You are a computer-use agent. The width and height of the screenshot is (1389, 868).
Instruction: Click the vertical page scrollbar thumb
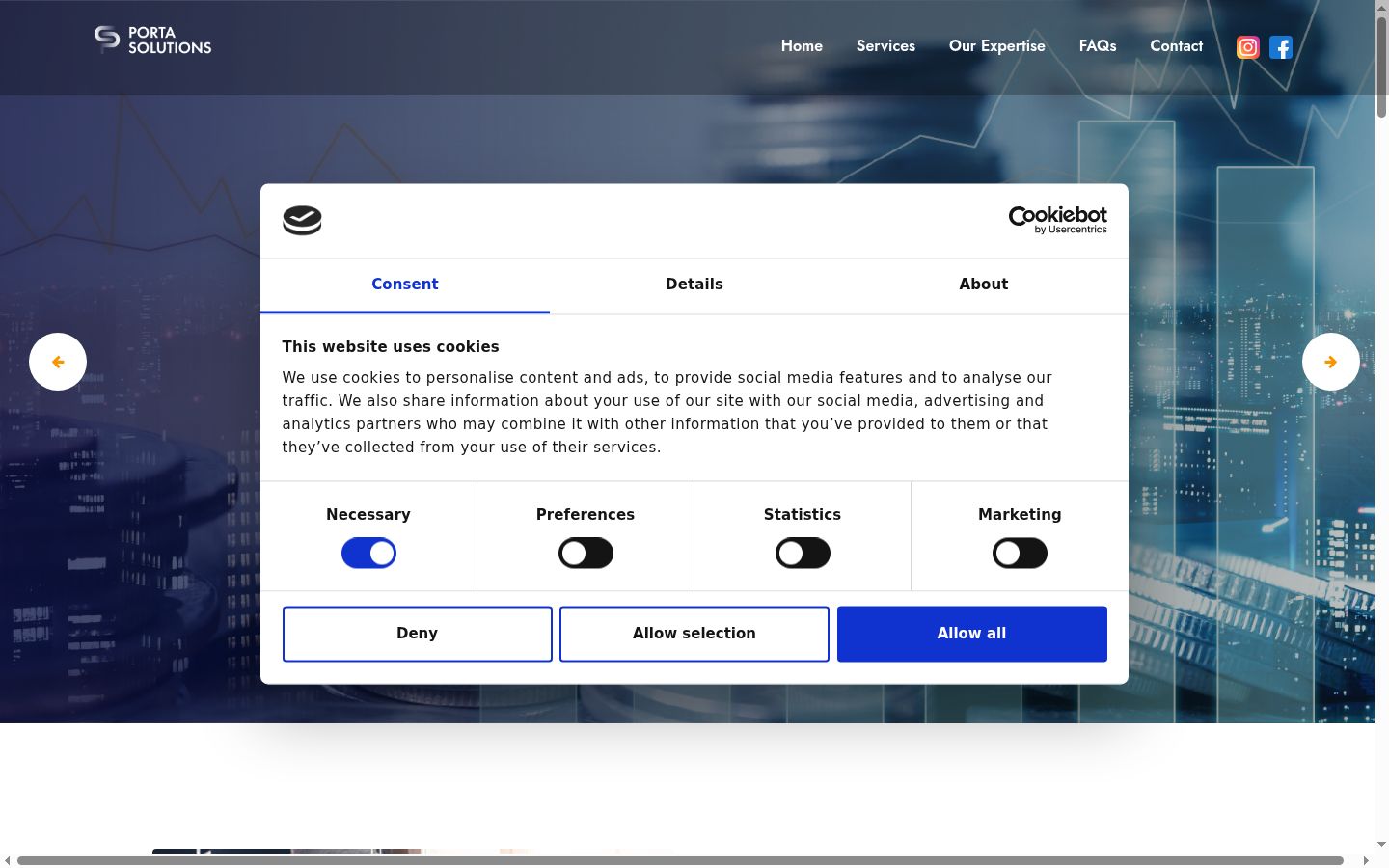1381,68
